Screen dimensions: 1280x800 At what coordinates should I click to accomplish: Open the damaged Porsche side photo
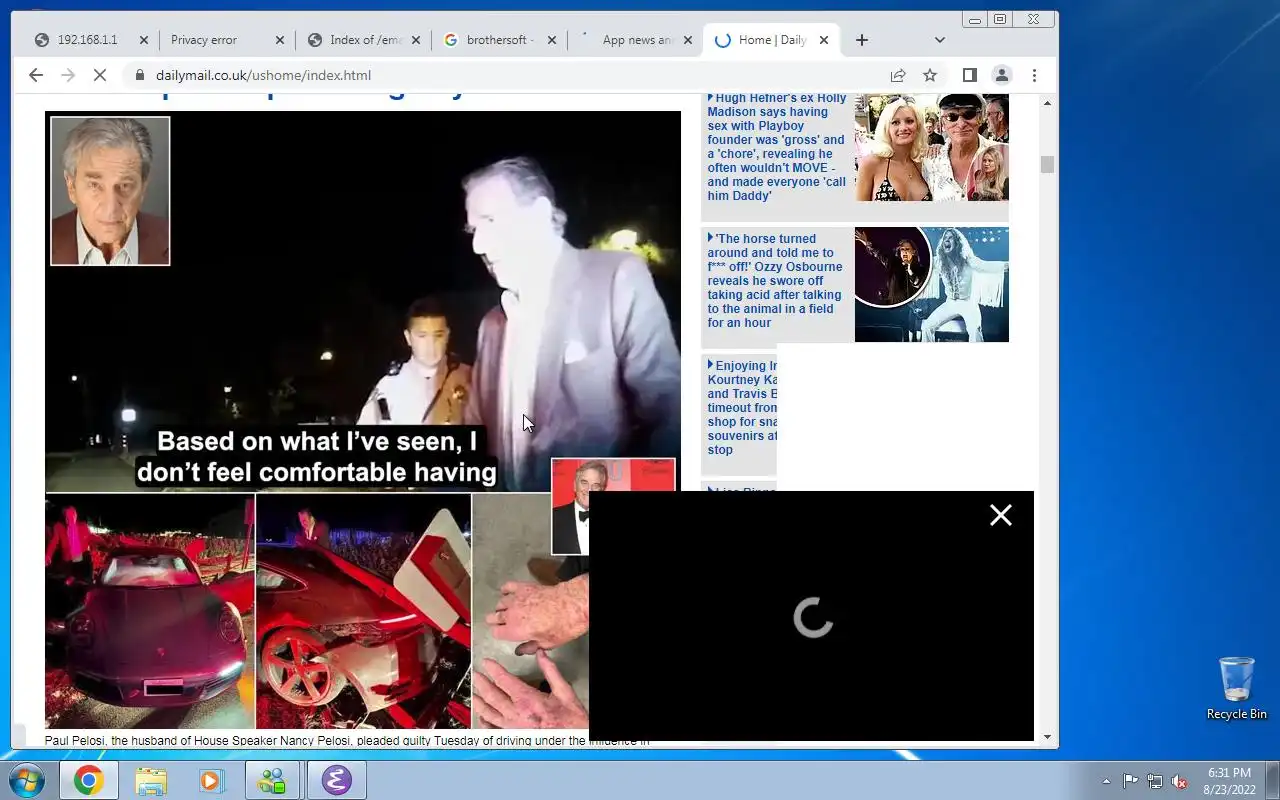[363, 611]
